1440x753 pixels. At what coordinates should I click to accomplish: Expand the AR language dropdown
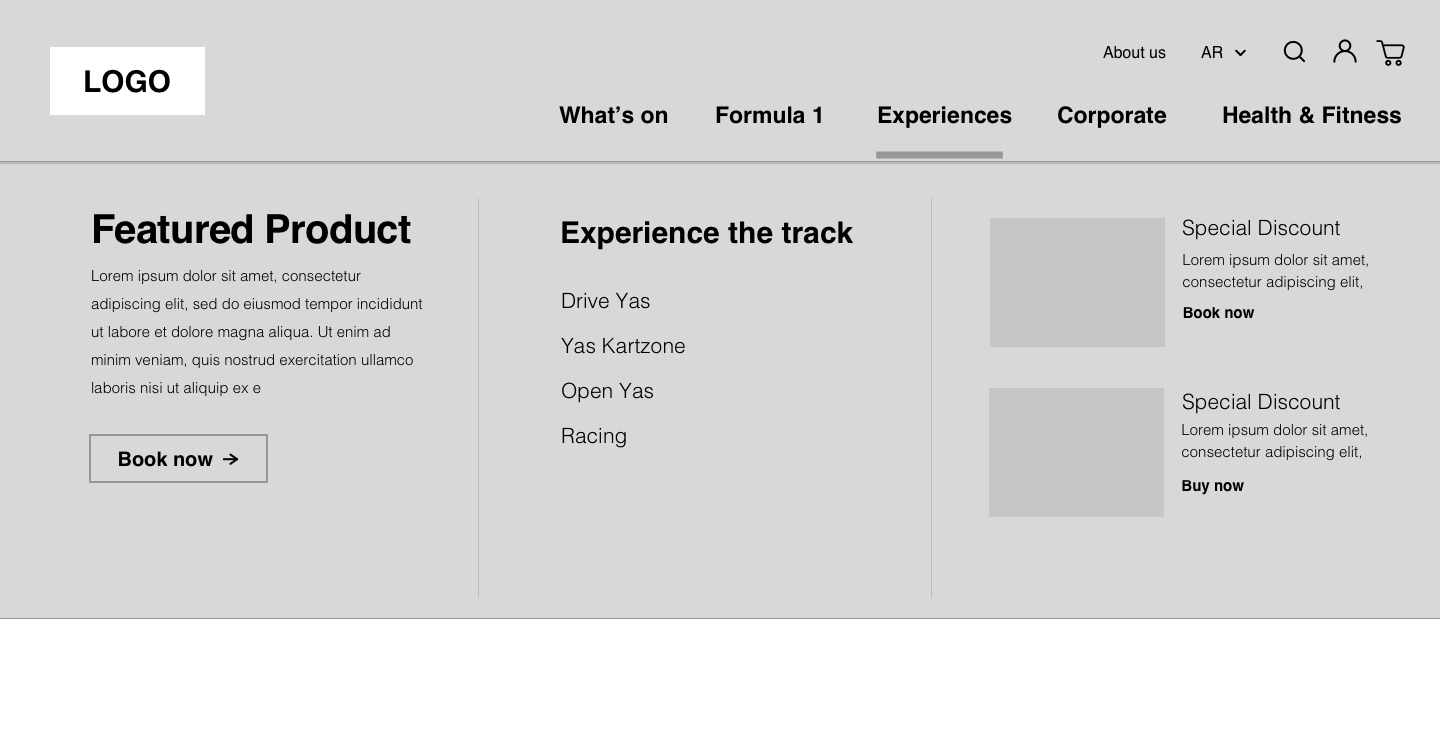pos(1224,53)
